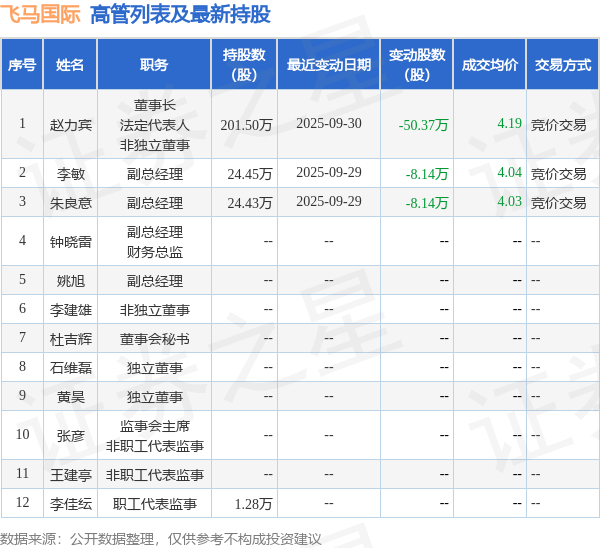The width and height of the screenshot is (600, 548).
Task: Click the 数据来源 footer note
Action: pos(161,539)
